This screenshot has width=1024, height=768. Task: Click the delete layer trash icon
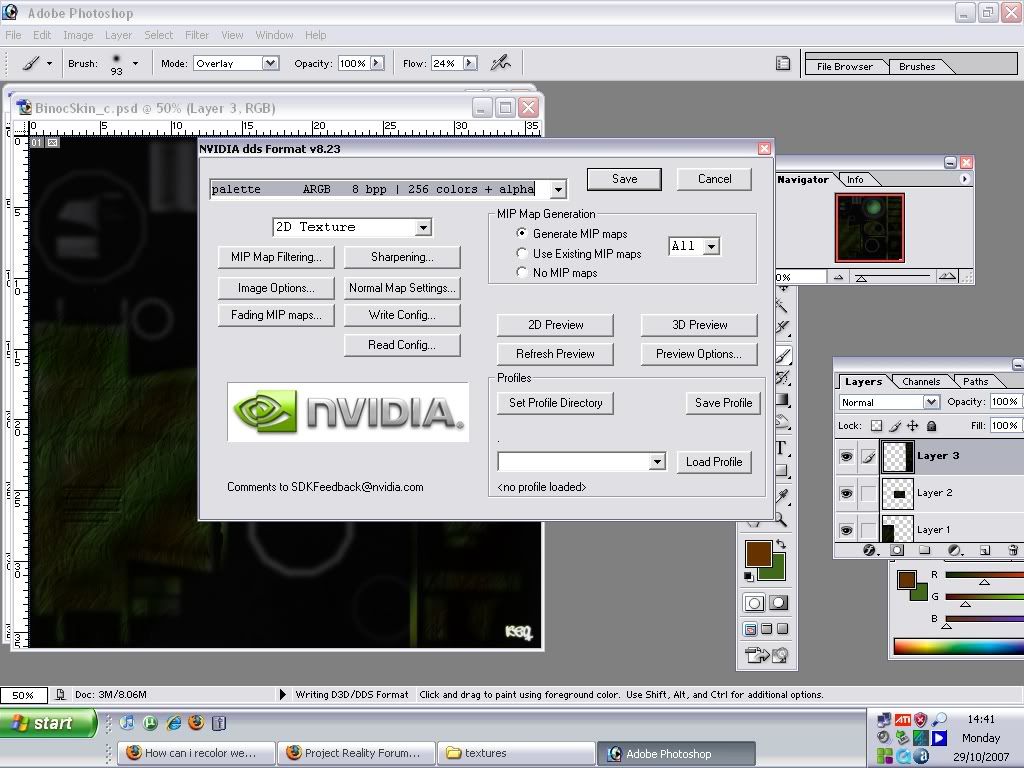pyautogui.click(x=1013, y=550)
